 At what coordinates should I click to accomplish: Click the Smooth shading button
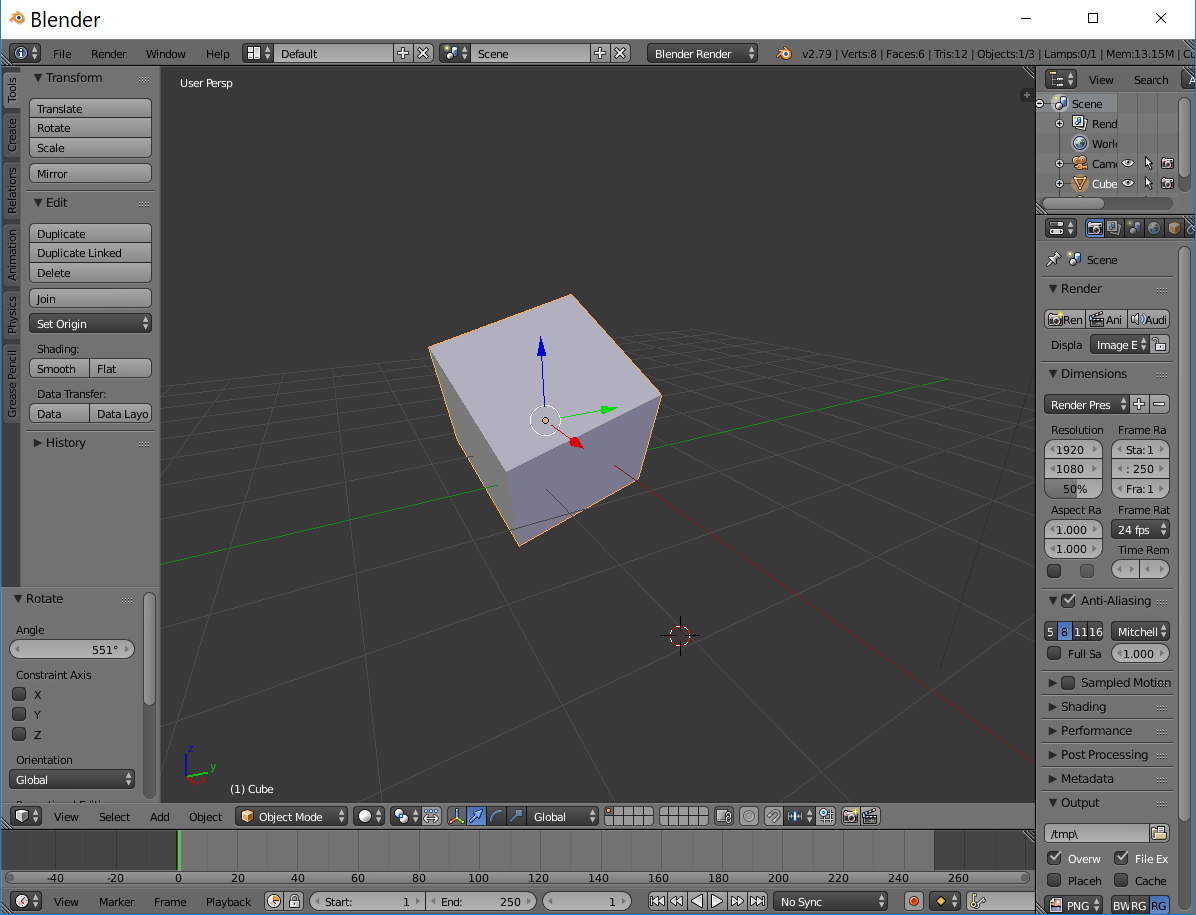[x=59, y=368]
